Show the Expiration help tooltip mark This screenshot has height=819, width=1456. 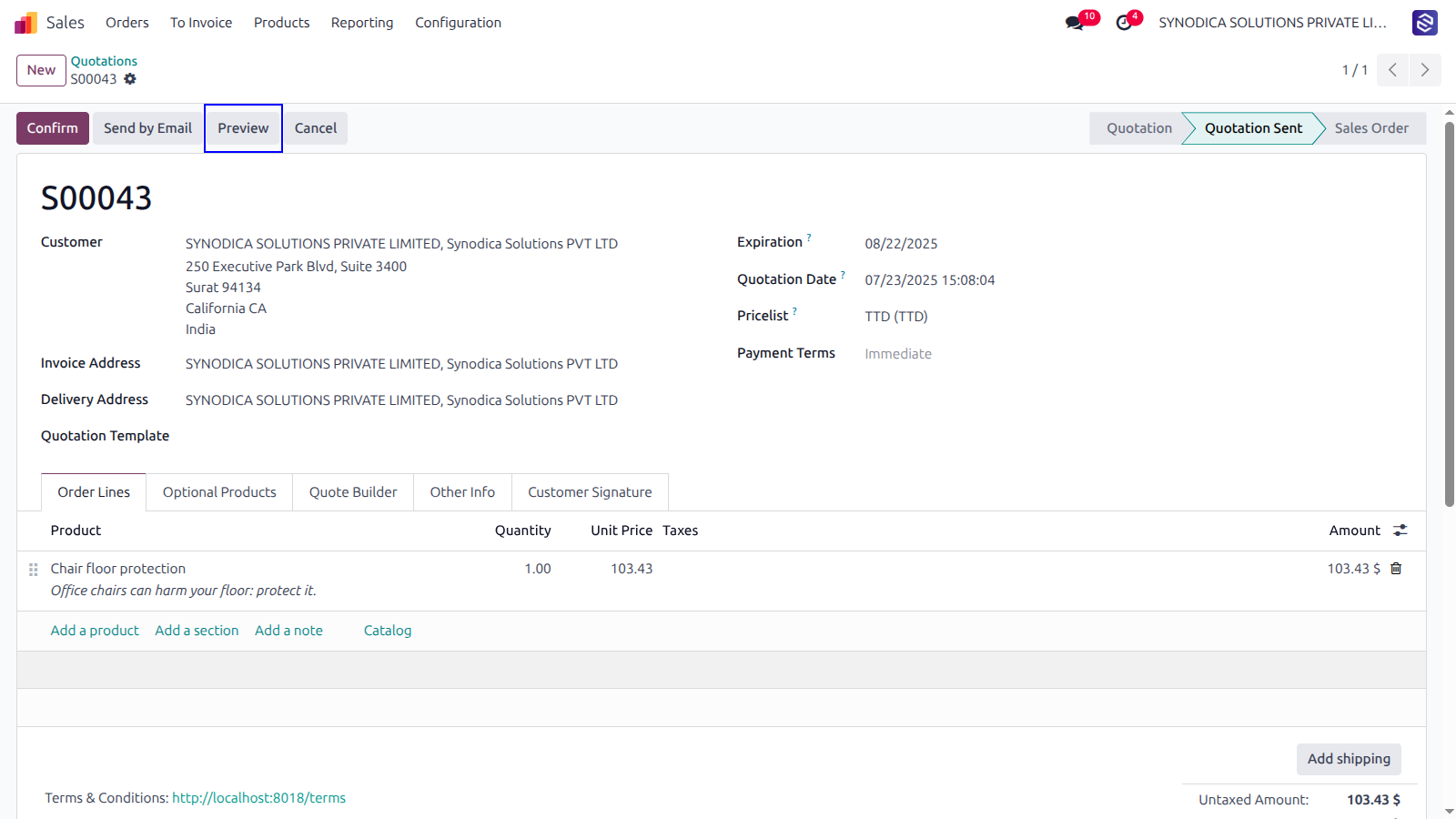point(809,238)
